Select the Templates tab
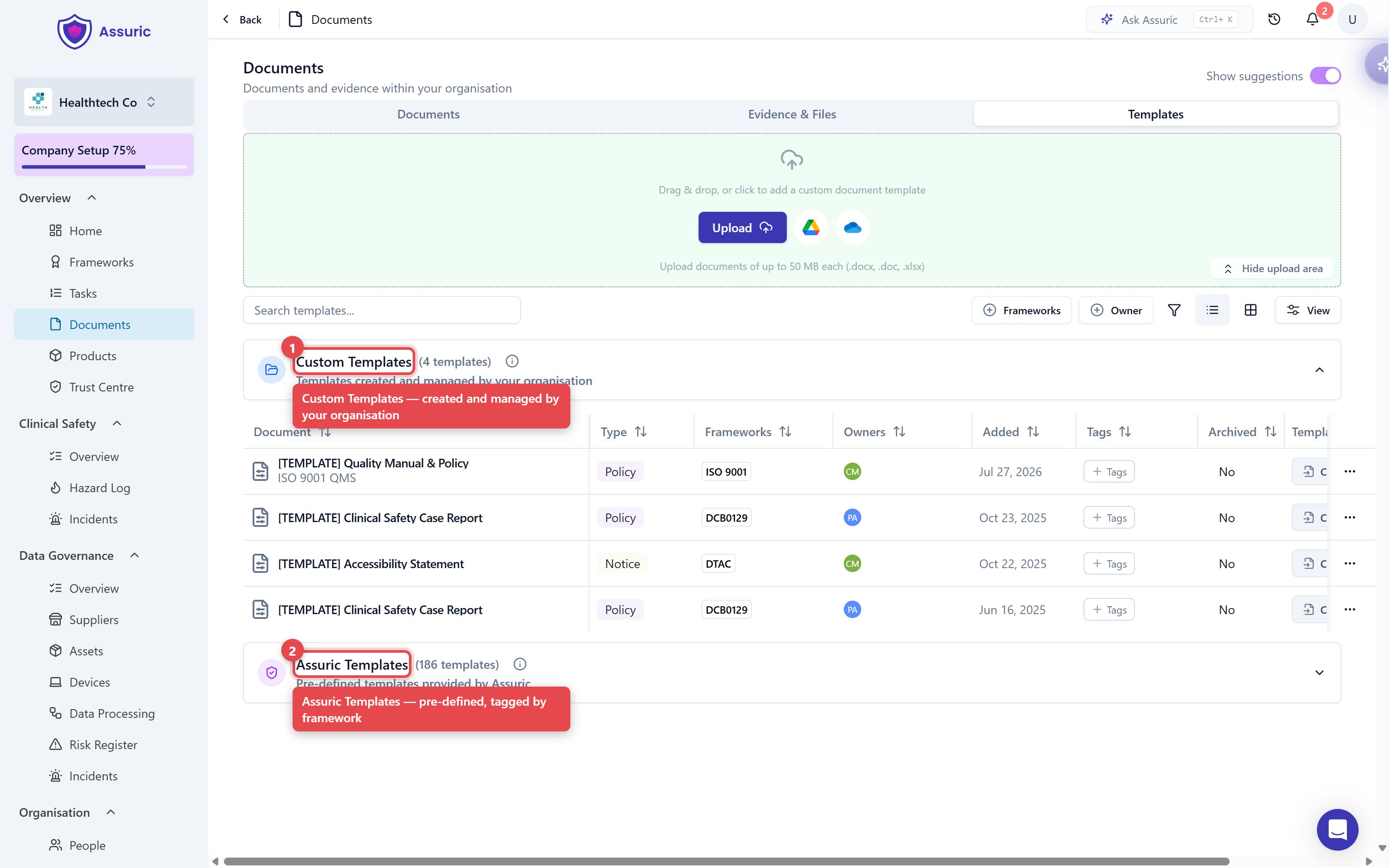 pos(1155,114)
